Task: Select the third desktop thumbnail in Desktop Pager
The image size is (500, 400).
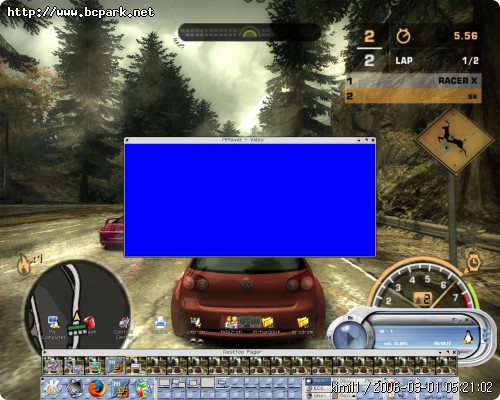Action: pos(95,365)
